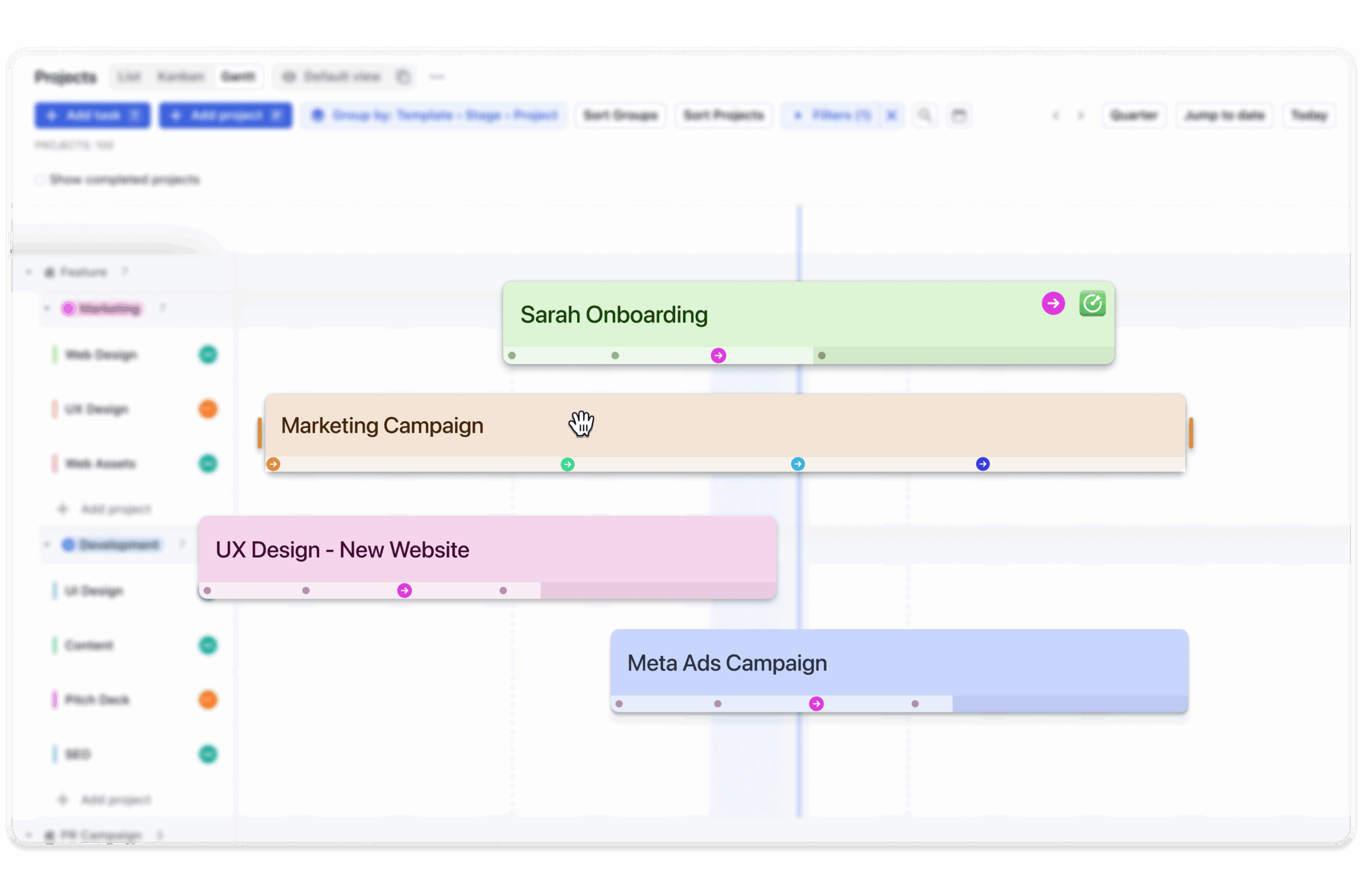Click the search icon in the toolbar
The height and width of the screenshot is (896, 1362).
click(x=925, y=115)
